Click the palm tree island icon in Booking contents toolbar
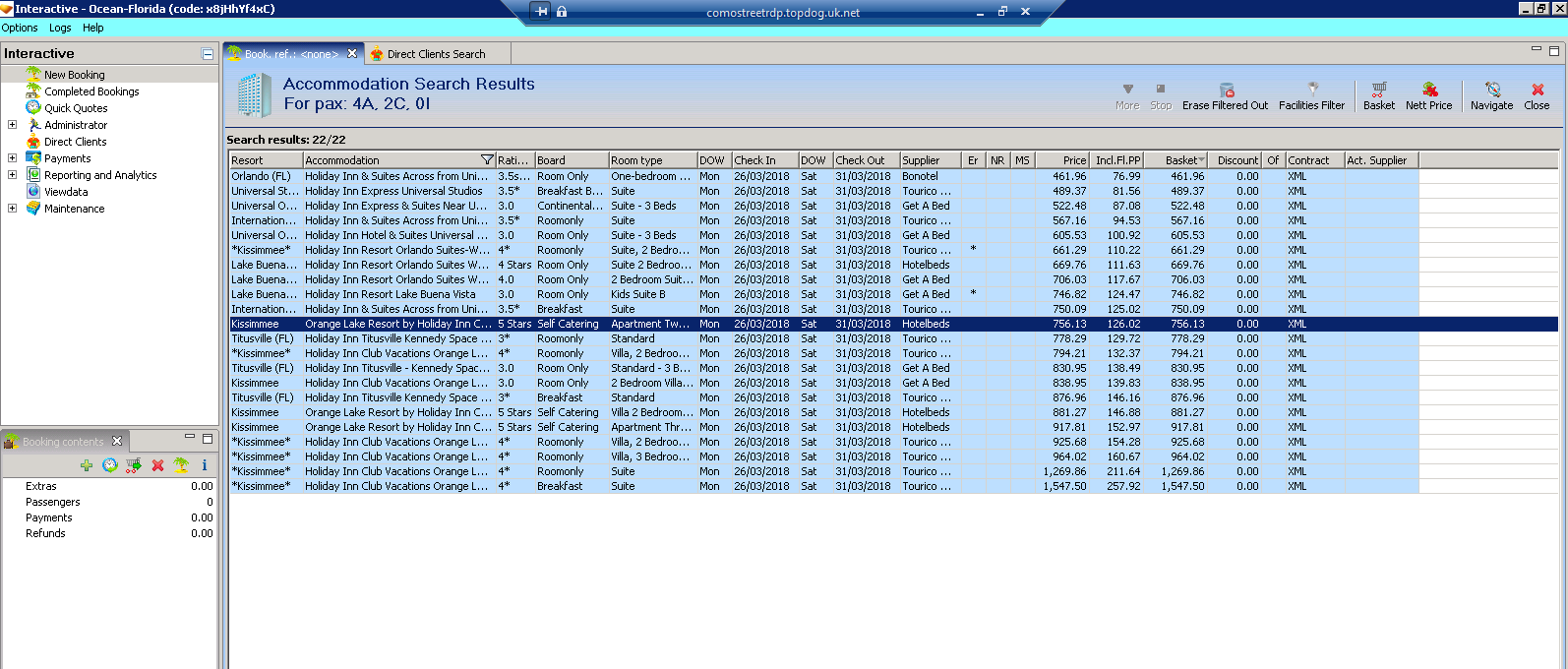The height and width of the screenshot is (669, 1568). tap(181, 465)
